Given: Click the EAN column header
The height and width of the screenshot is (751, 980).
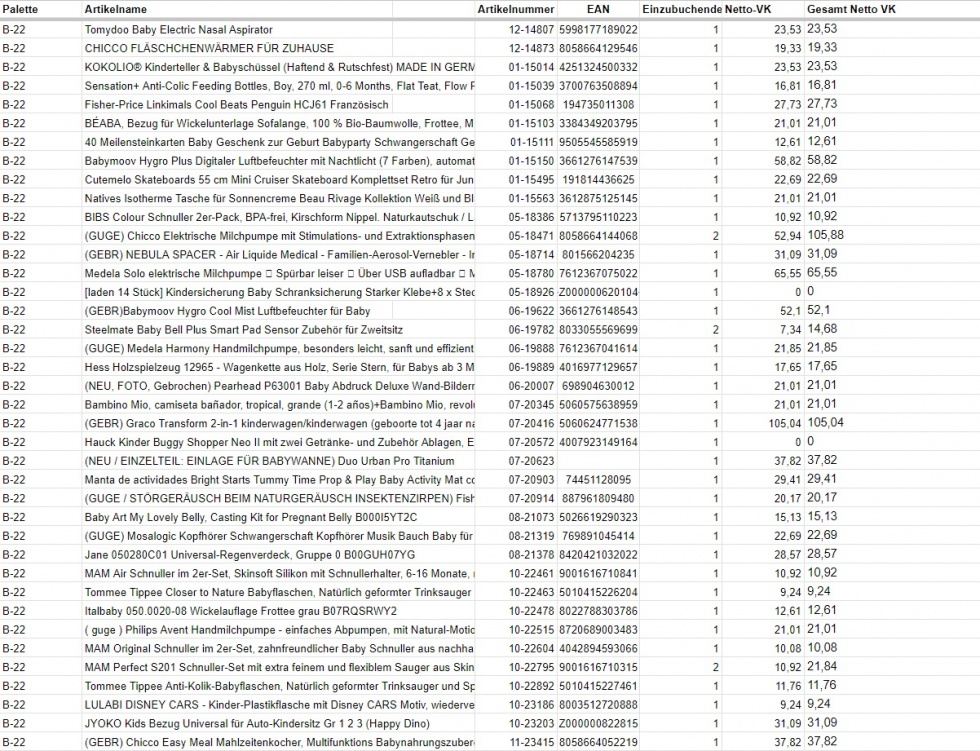Looking at the screenshot, I should click(598, 9).
